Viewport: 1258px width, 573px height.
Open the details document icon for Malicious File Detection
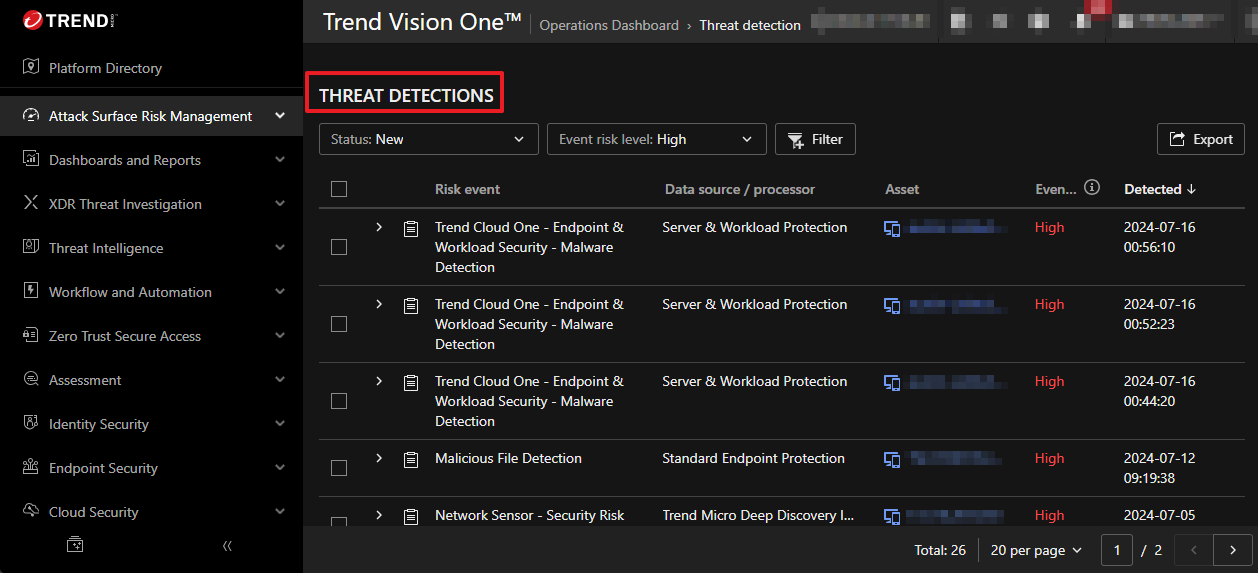pos(410,459)
